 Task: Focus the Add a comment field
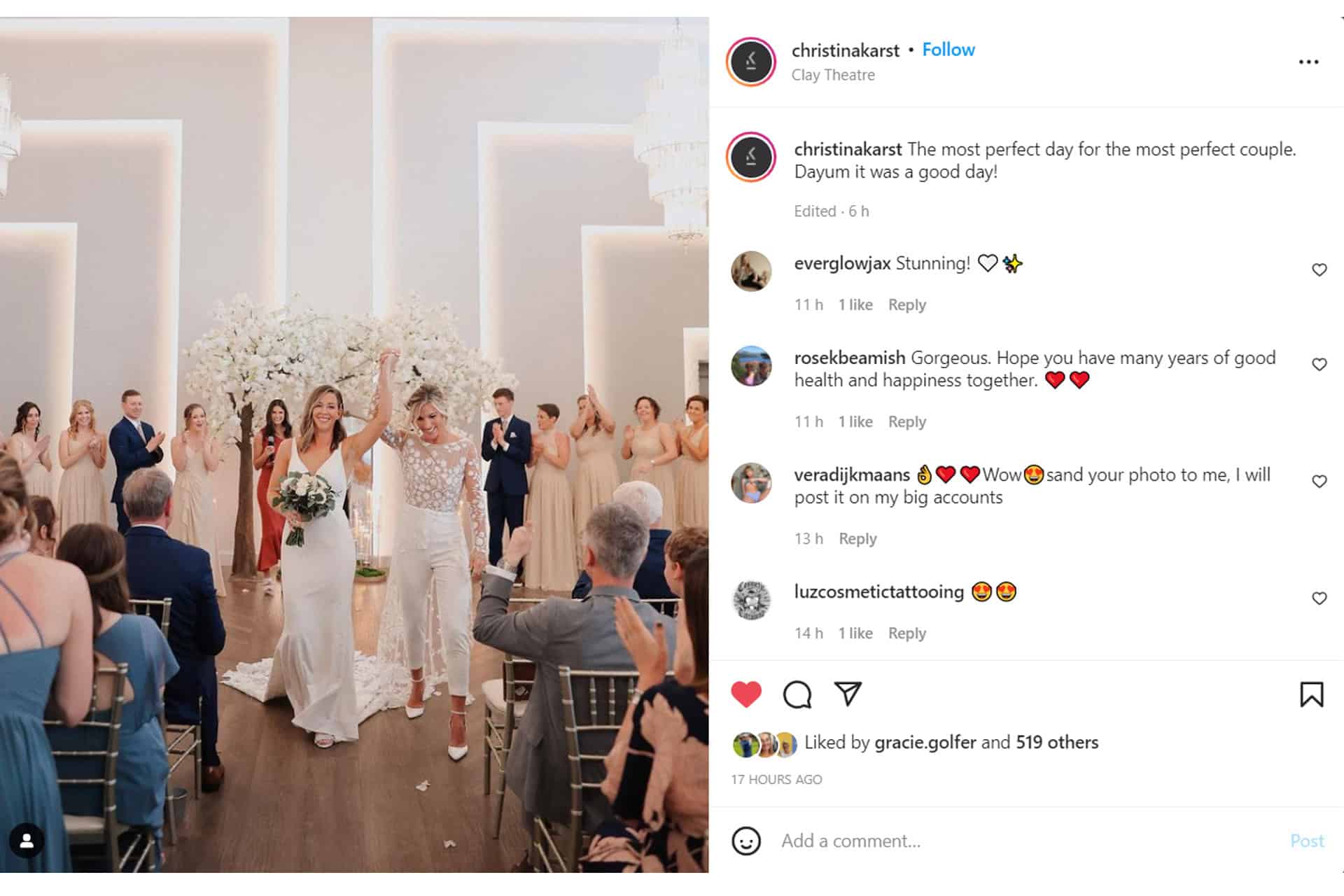coord(1029,841)
